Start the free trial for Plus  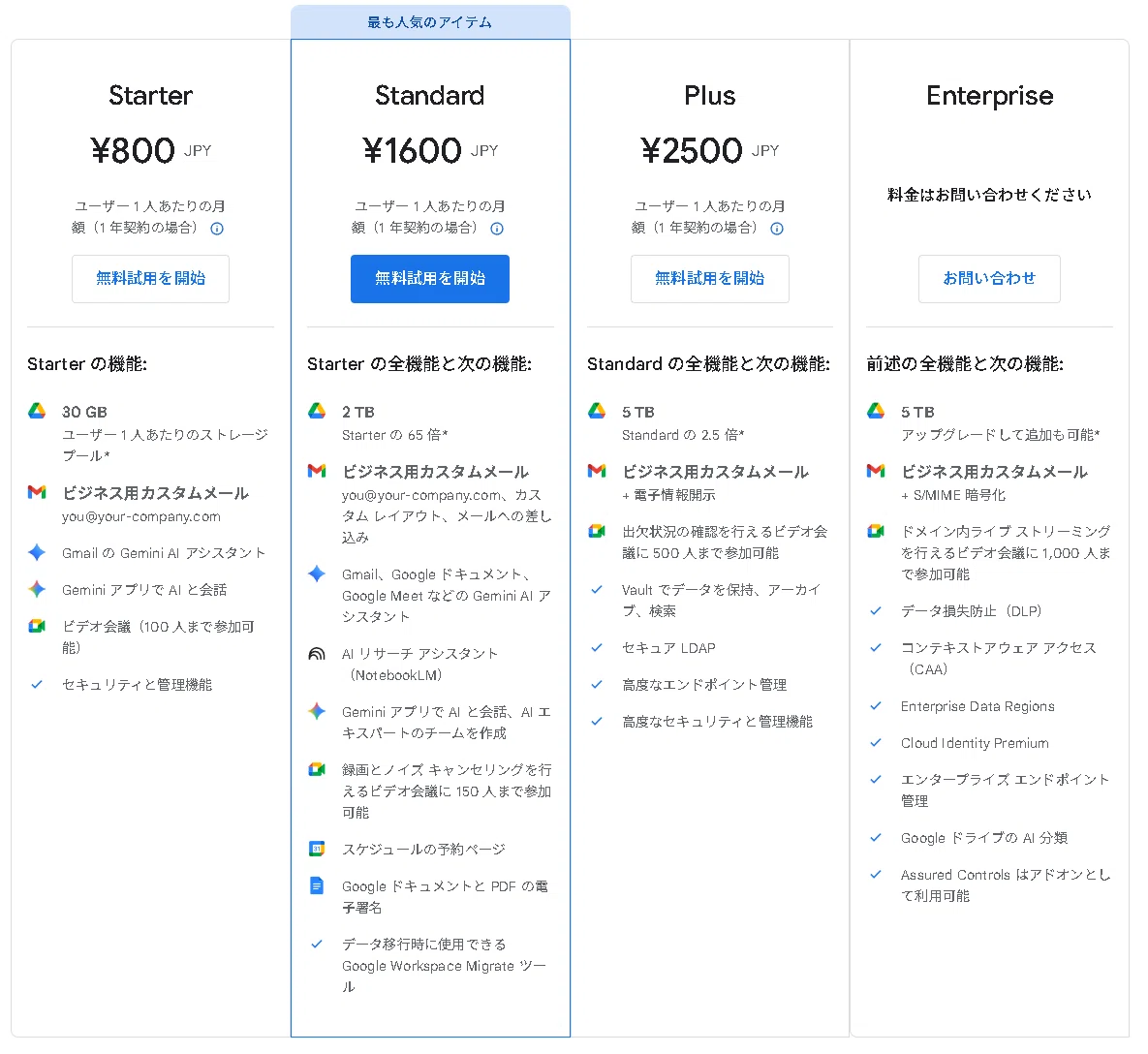[x=709, y=278]
